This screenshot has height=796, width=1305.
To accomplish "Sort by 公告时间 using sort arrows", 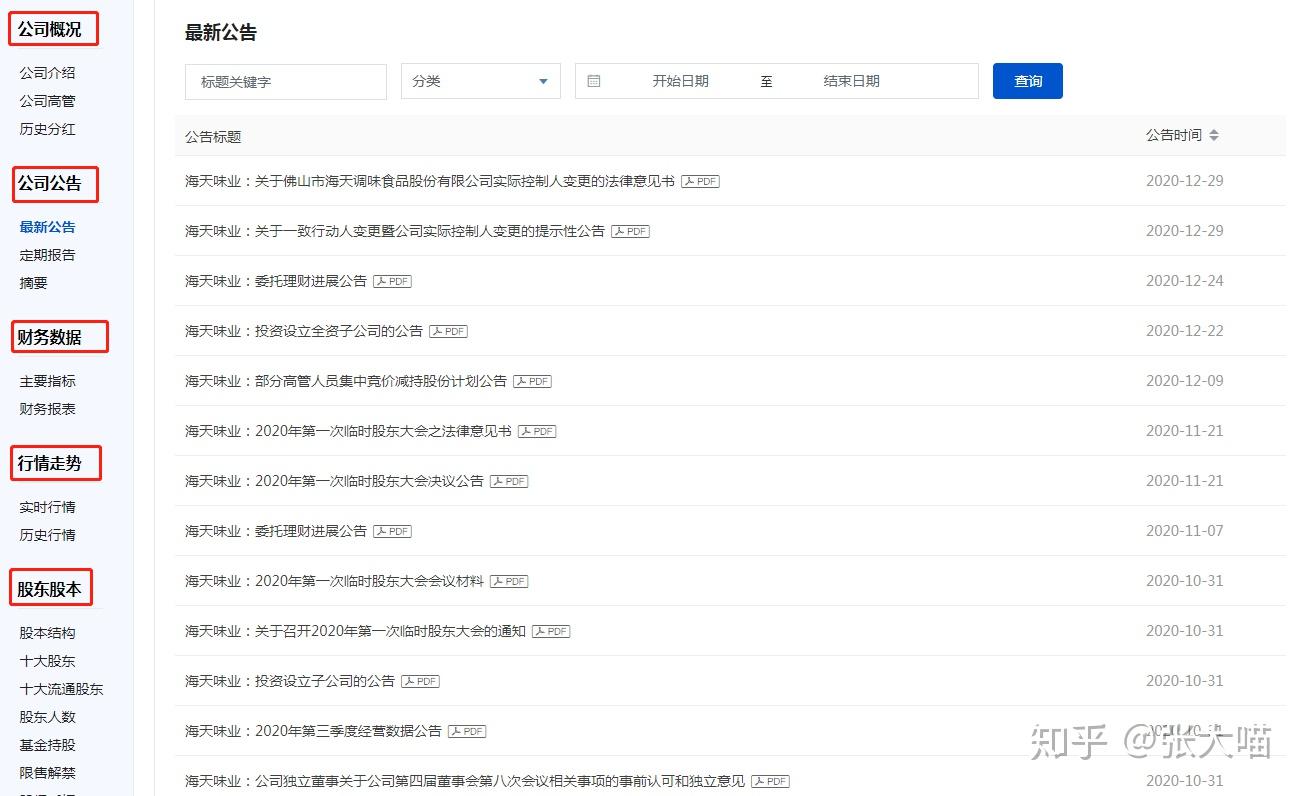I will [x=1213, y=135].
